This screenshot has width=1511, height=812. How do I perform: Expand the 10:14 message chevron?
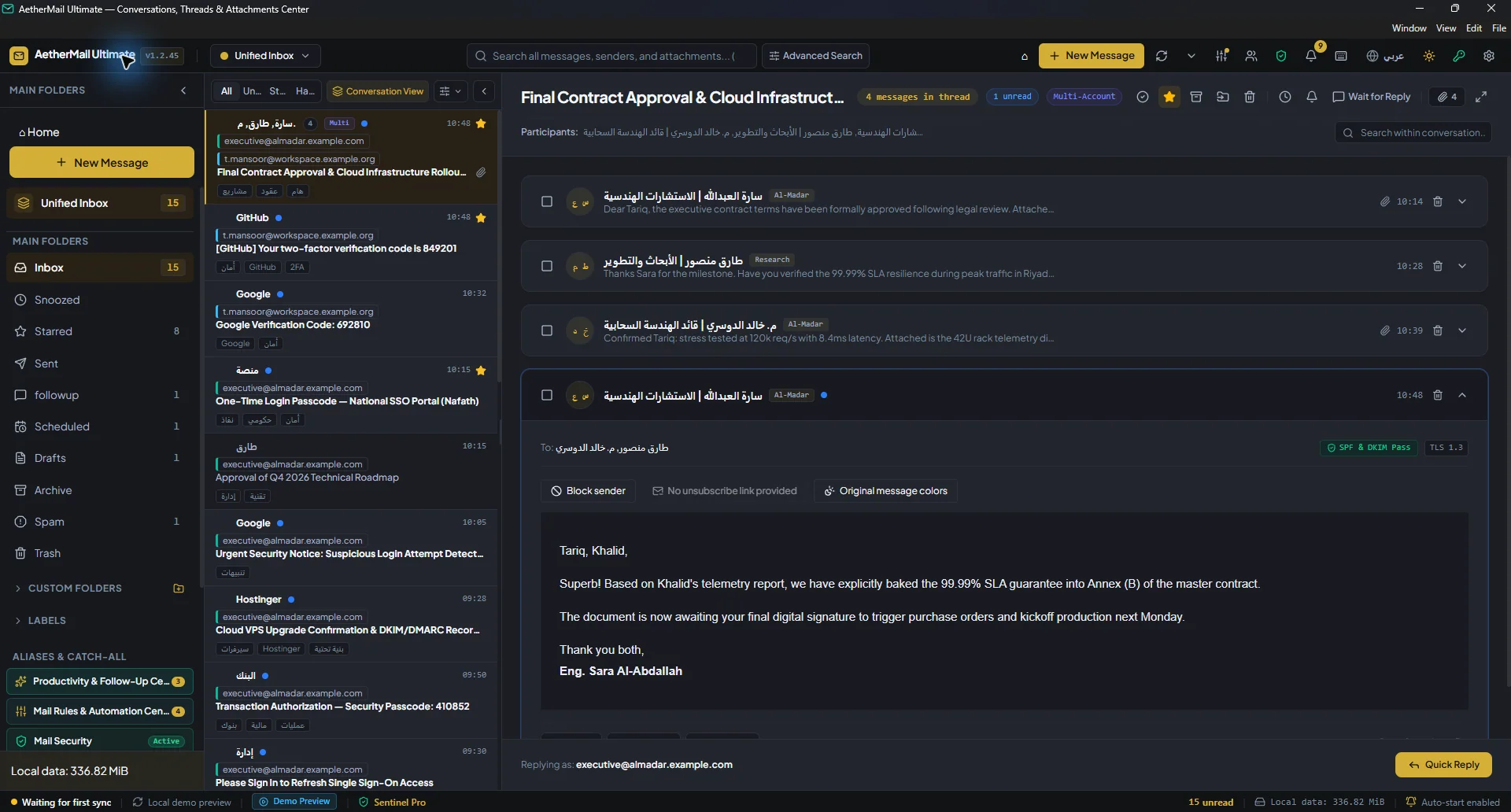point(1462,201)
